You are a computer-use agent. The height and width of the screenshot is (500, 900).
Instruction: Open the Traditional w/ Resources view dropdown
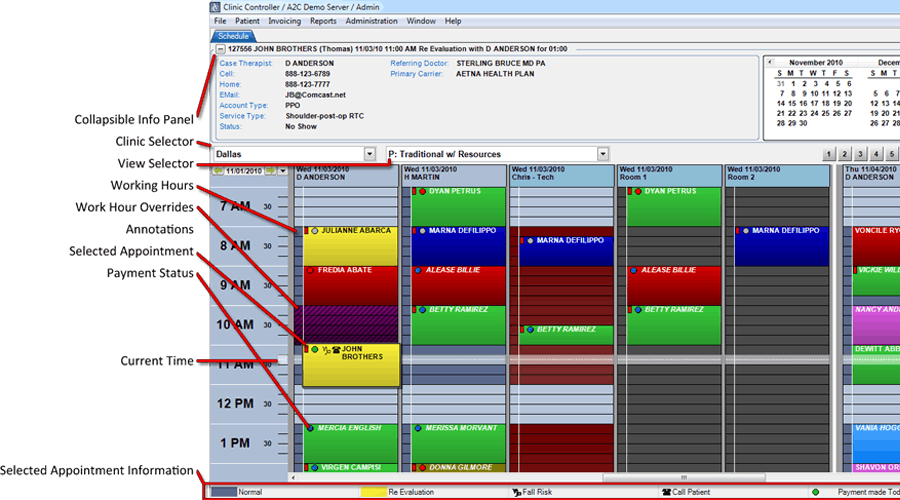click(x=603, y=154)
